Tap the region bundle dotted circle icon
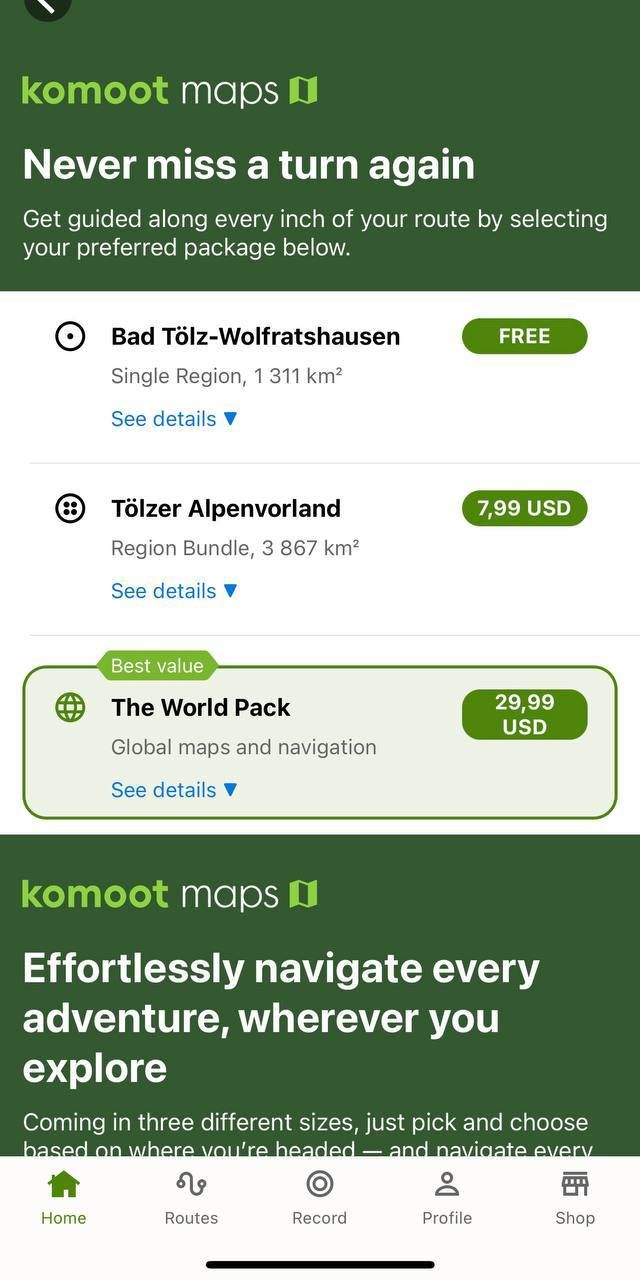The height and width of the screenshot is (1280, 640). point(70,508)
